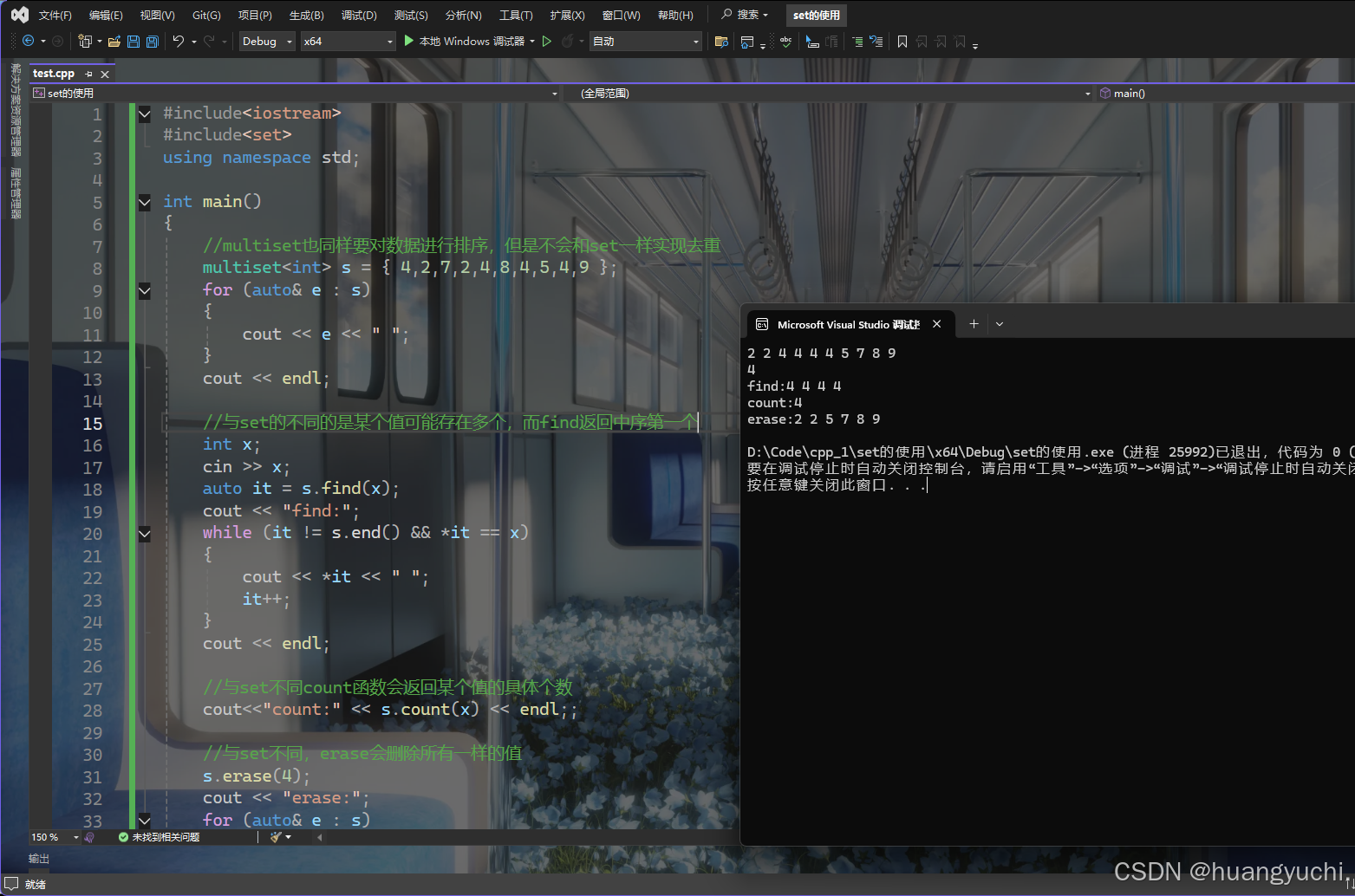Undo the last edit
This screenshot has height=896, width=1355.
(x=178, y=41)
